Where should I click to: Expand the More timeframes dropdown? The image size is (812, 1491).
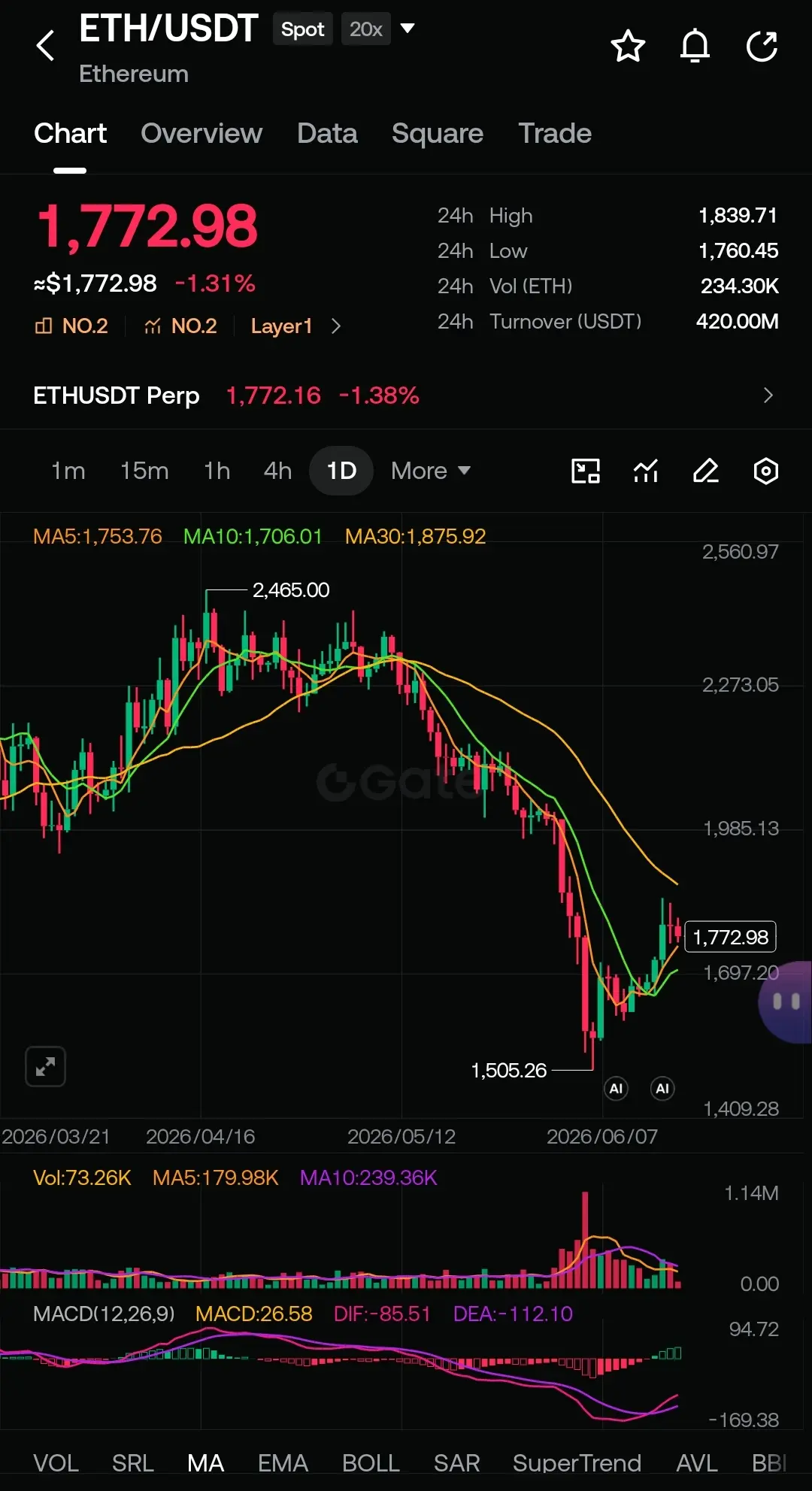click(x=431, y=471)
